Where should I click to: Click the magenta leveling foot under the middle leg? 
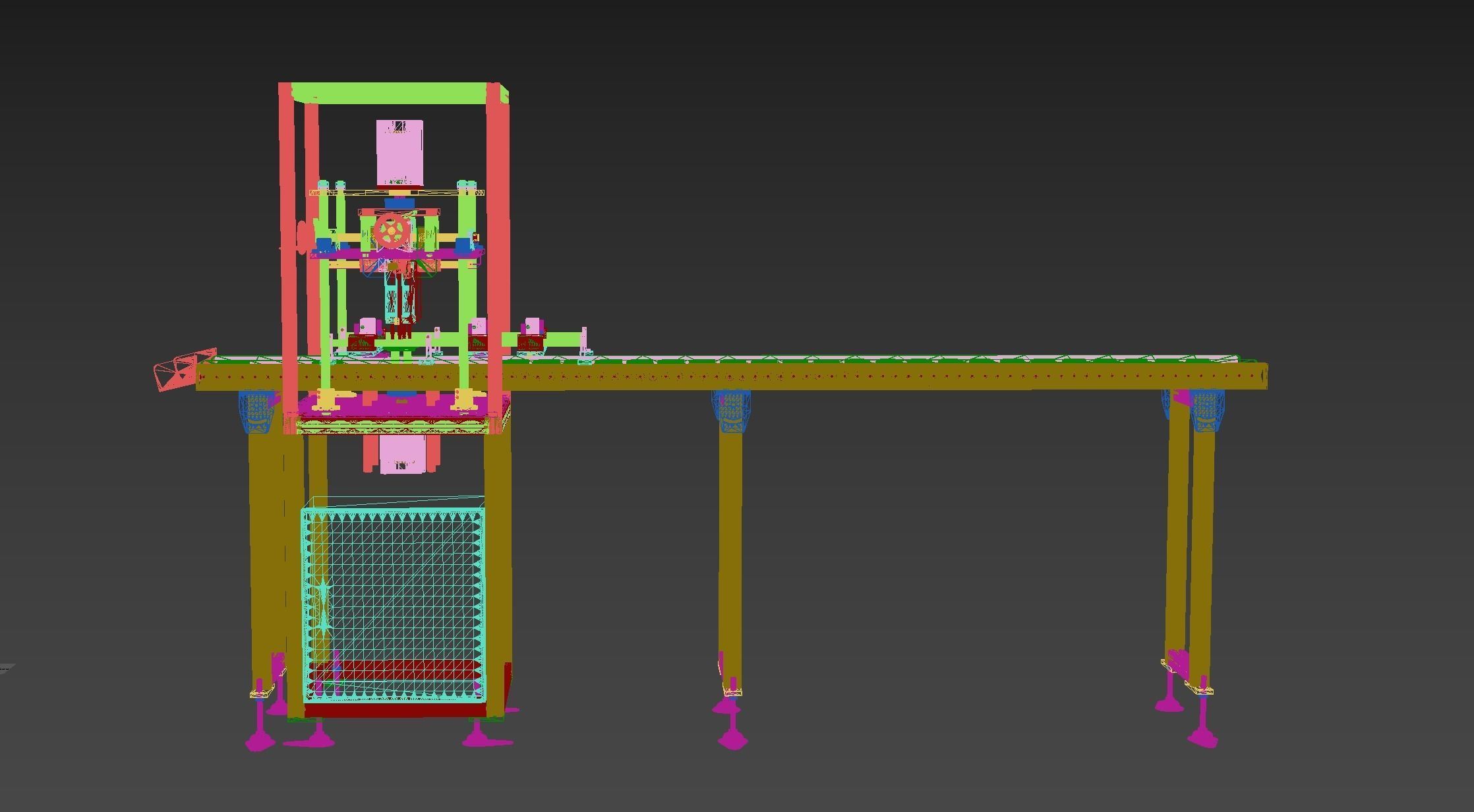coord(732,736)
